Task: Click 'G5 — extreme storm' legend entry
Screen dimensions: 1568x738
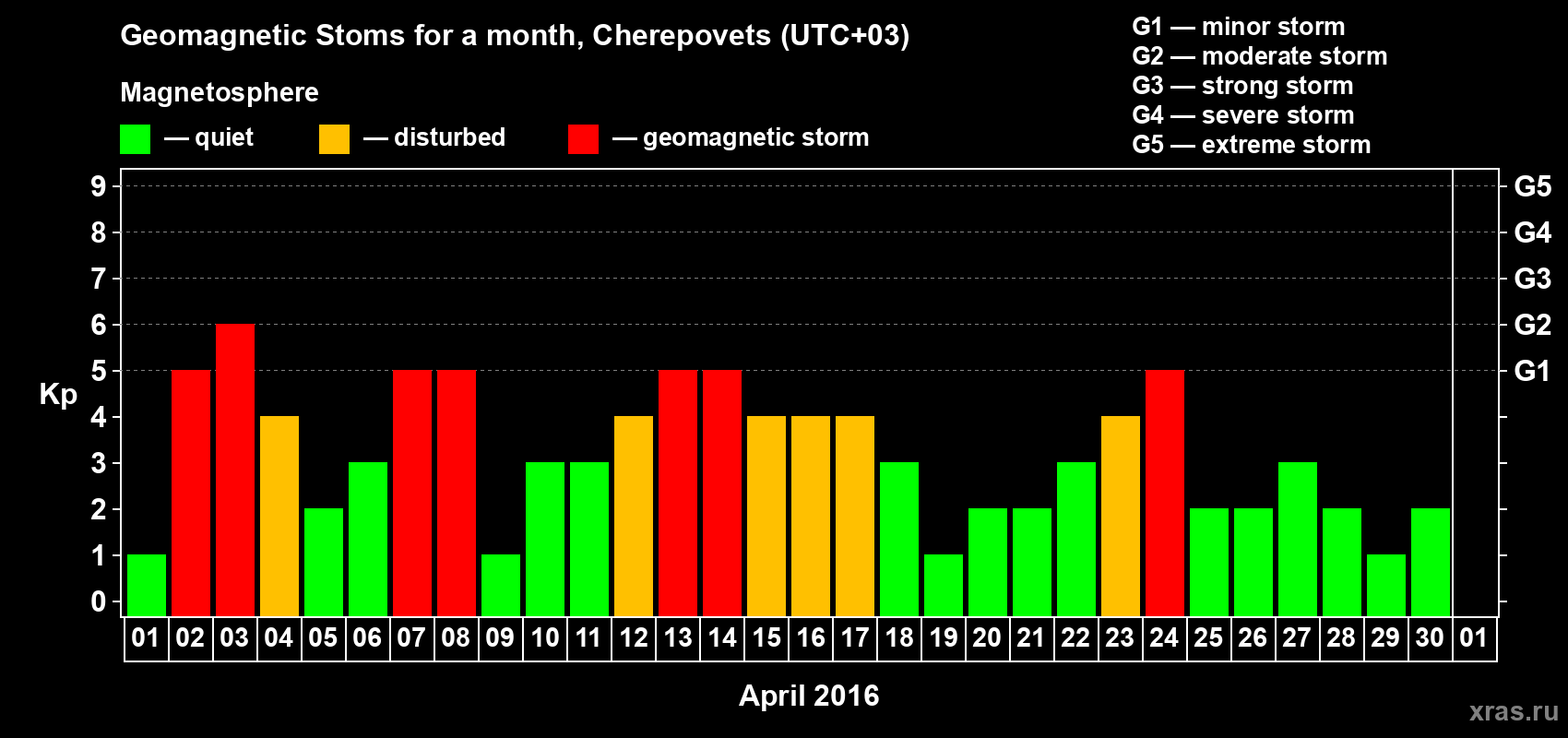Action: coord(1252,145)
